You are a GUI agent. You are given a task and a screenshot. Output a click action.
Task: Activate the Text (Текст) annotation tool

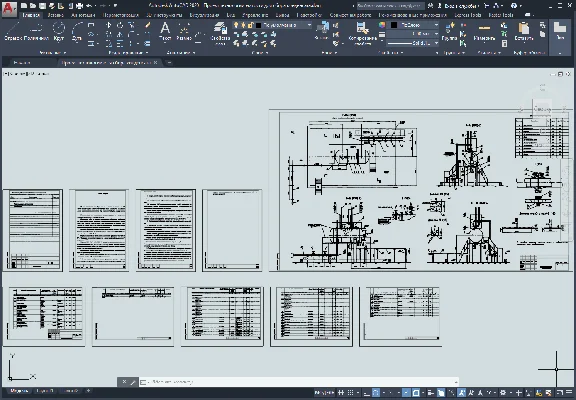pyautogui.click(x=165, y=31)
